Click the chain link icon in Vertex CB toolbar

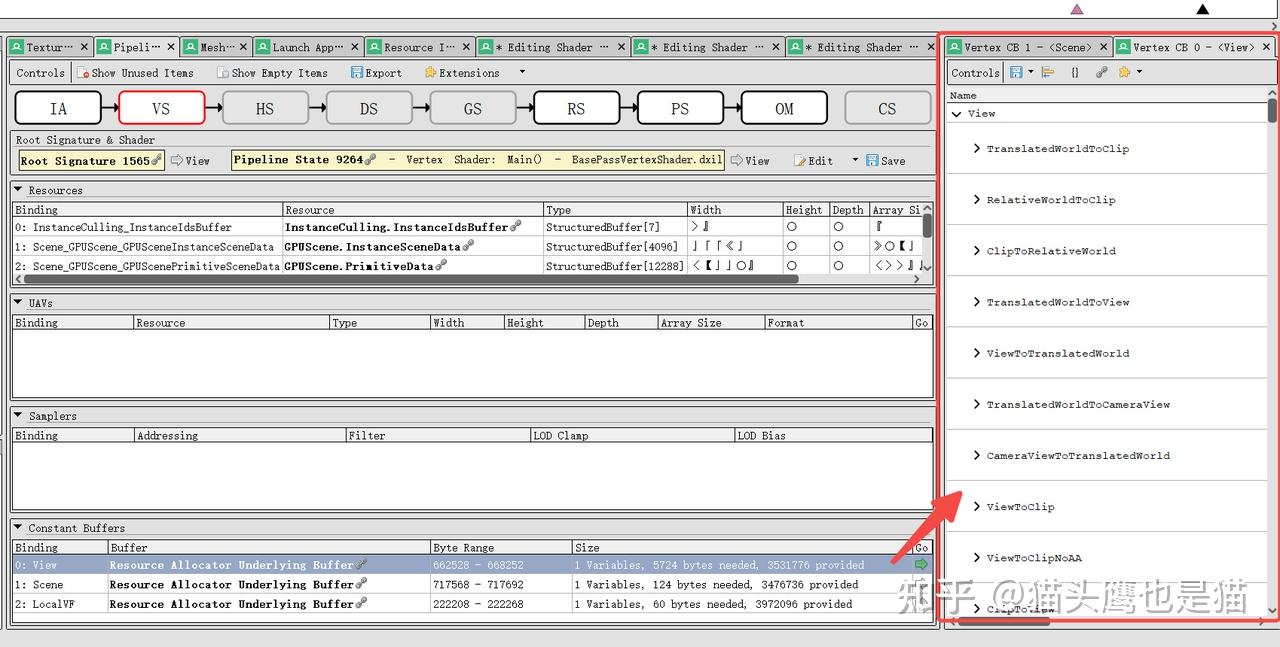click(1099, 72)
